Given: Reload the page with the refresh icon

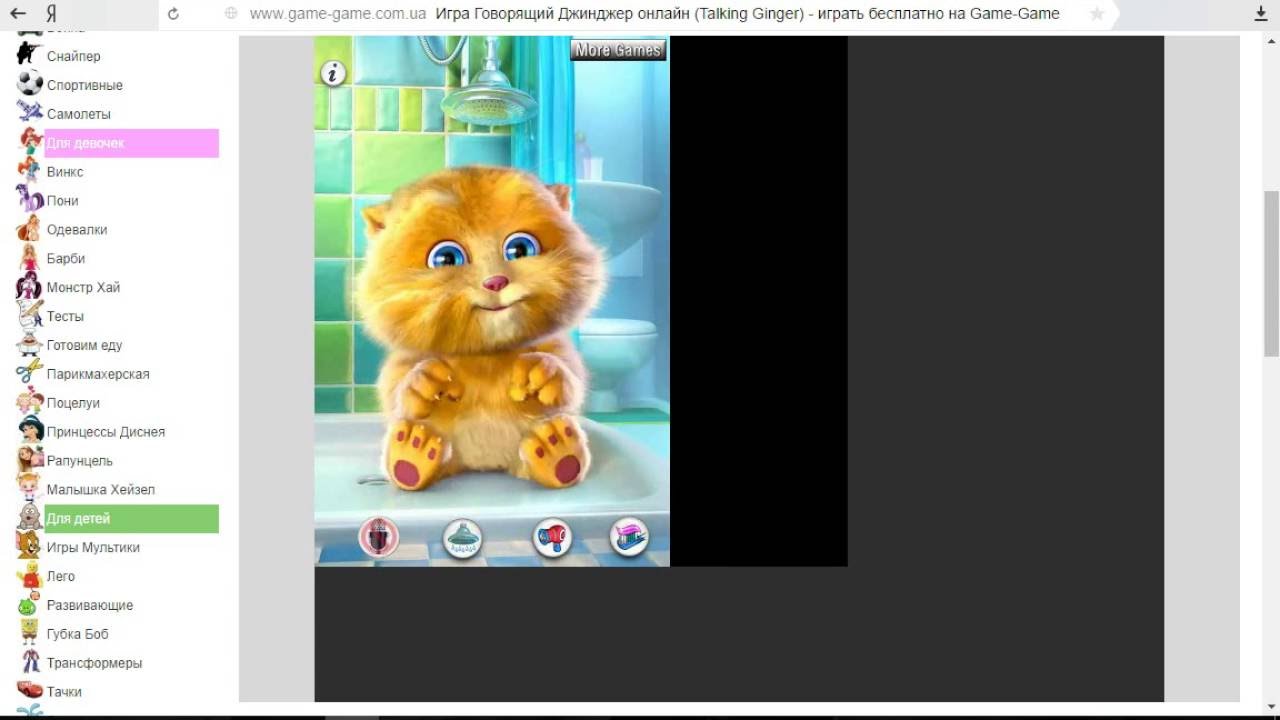Looking at the screenshot, I should (173, 14).
